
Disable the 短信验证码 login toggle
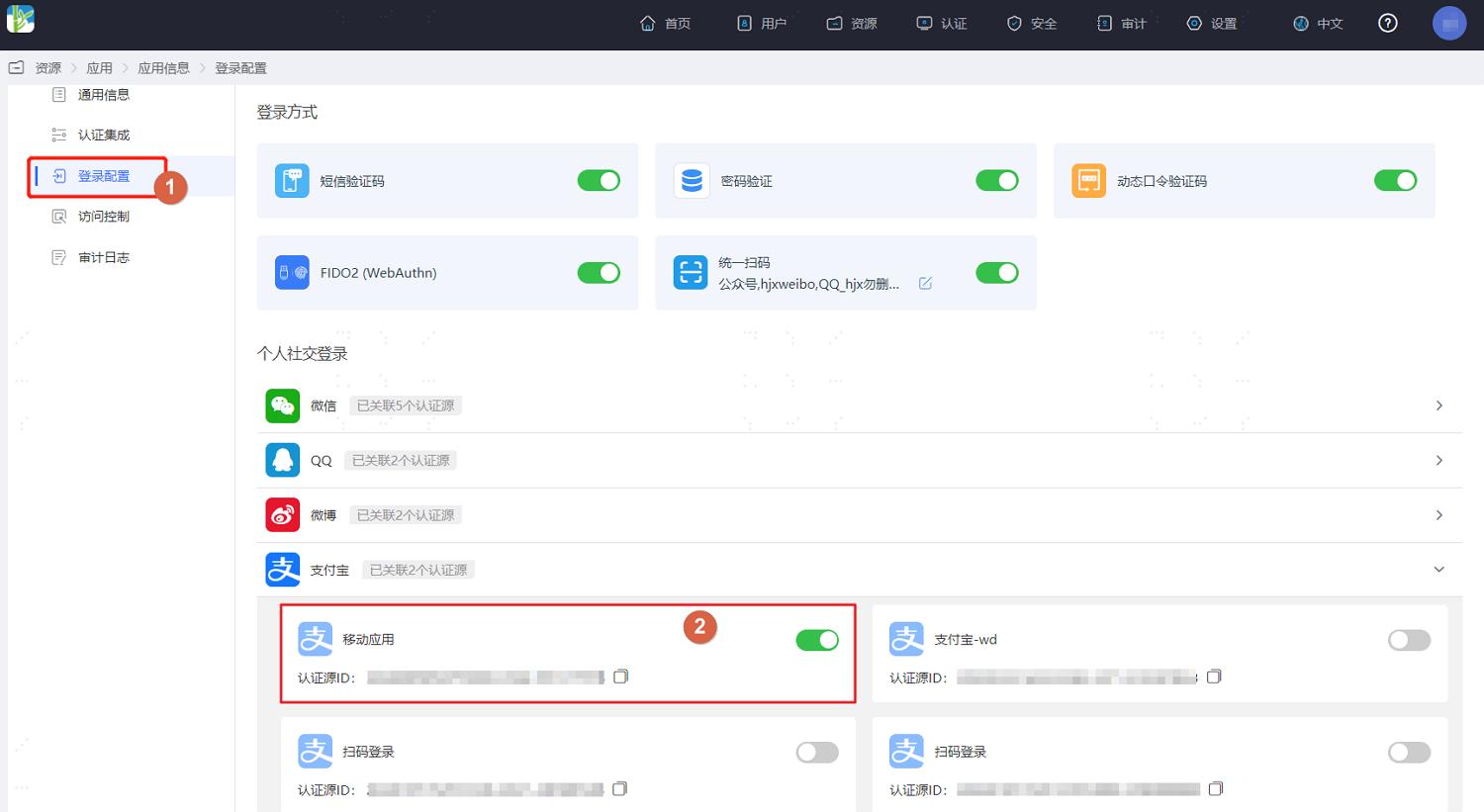[x=599, y=181]
